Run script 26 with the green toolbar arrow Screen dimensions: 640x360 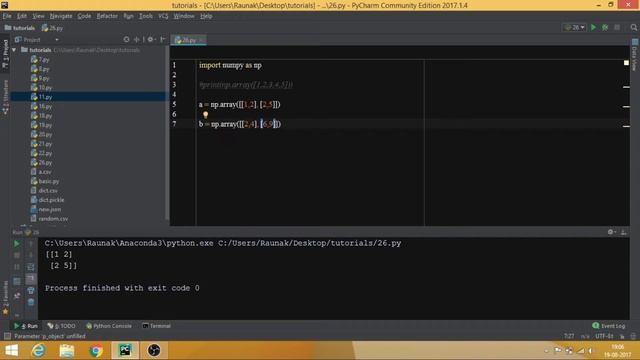pos(593,27)
